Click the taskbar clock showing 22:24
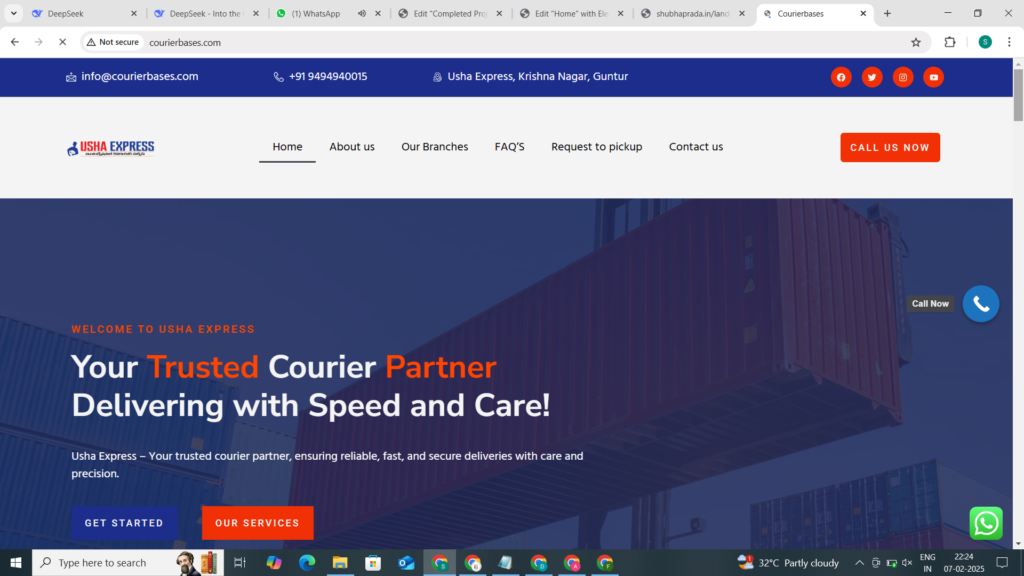This screenshot has width=1024, height=576. (x=963, y=562)
